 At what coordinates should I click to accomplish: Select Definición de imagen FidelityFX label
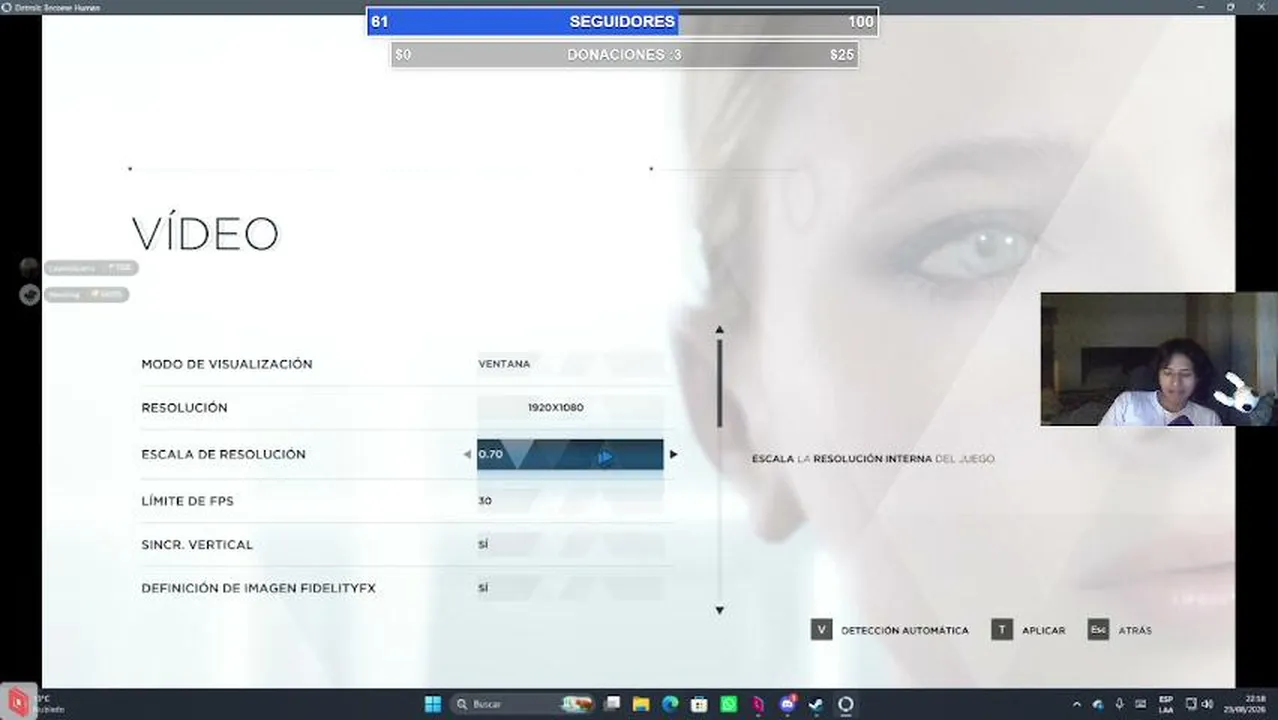pos(258,588)
